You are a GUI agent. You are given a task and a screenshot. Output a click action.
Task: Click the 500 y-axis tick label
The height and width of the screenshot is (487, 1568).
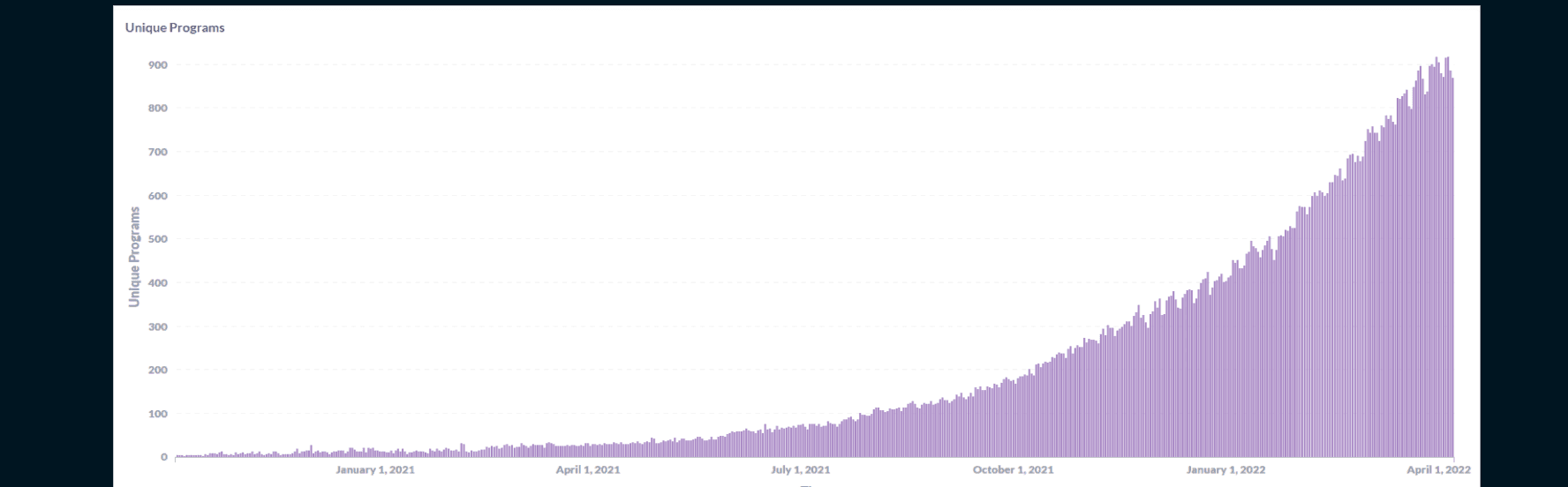click(158, 239)
